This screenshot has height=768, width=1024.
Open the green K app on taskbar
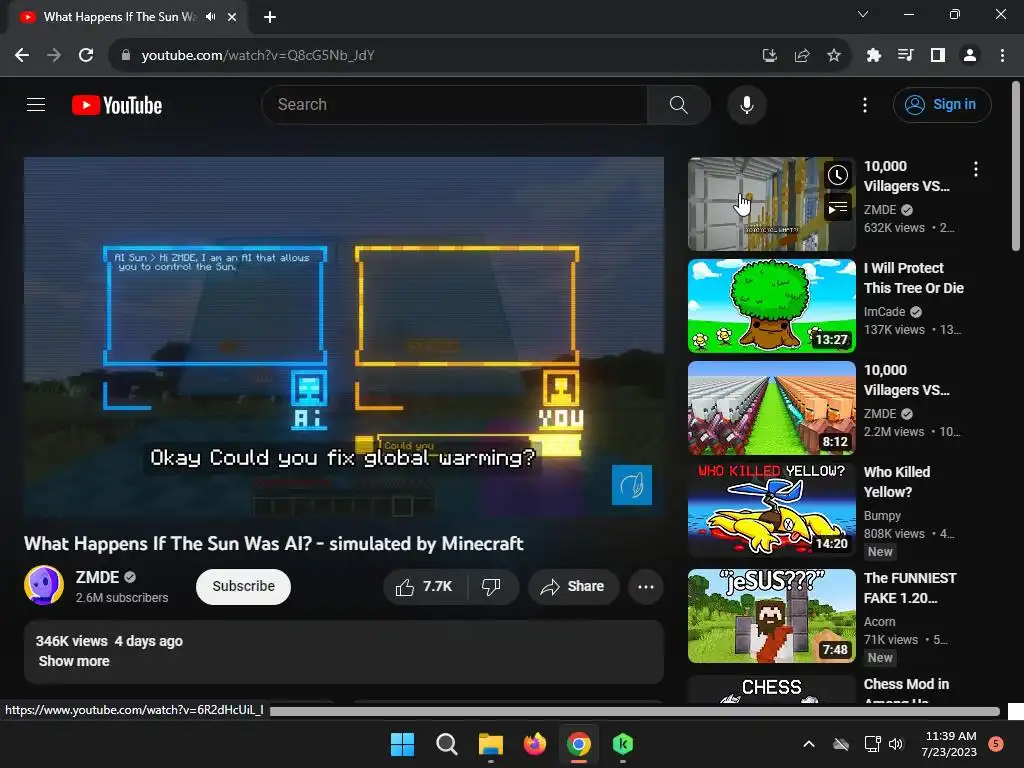[x=623, y=744]
